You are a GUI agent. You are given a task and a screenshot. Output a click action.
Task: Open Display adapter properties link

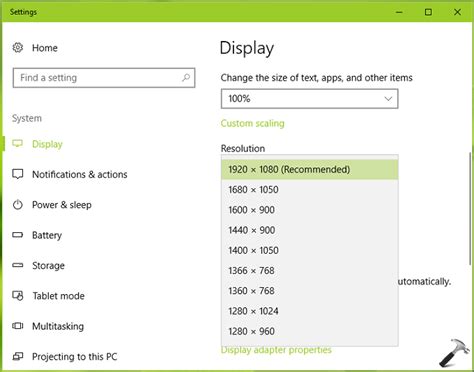click(276, 350)
